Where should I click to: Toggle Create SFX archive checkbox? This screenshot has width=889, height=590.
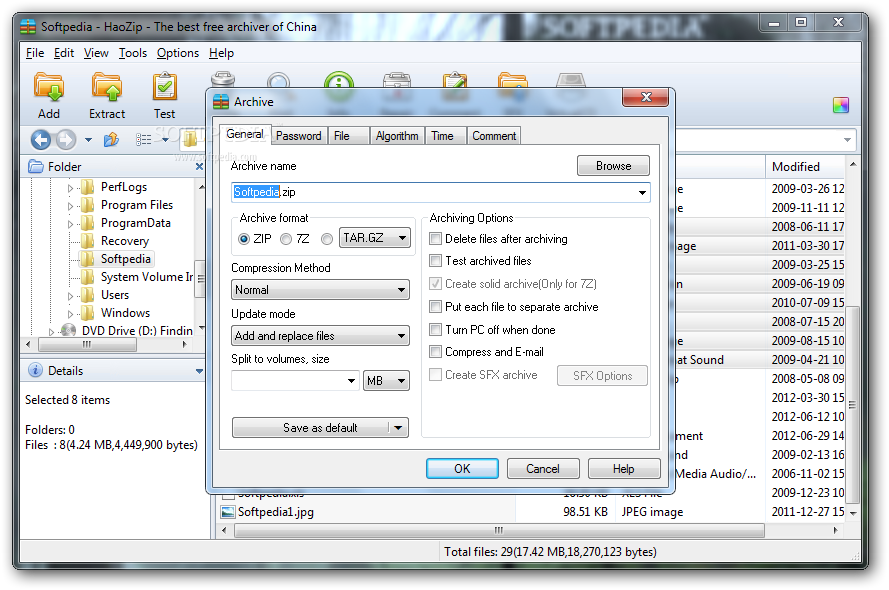pyautogui.click(x=435, y=375)
